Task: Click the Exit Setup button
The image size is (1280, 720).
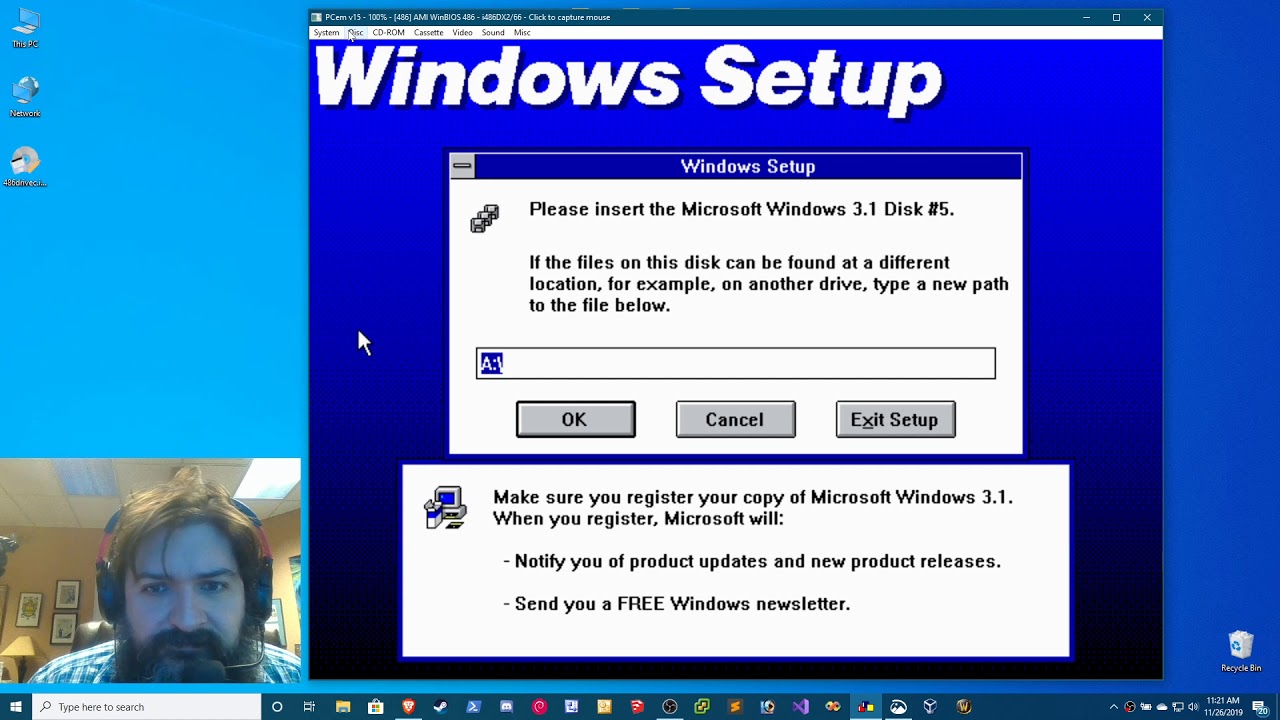Action: tap(895, 420)
